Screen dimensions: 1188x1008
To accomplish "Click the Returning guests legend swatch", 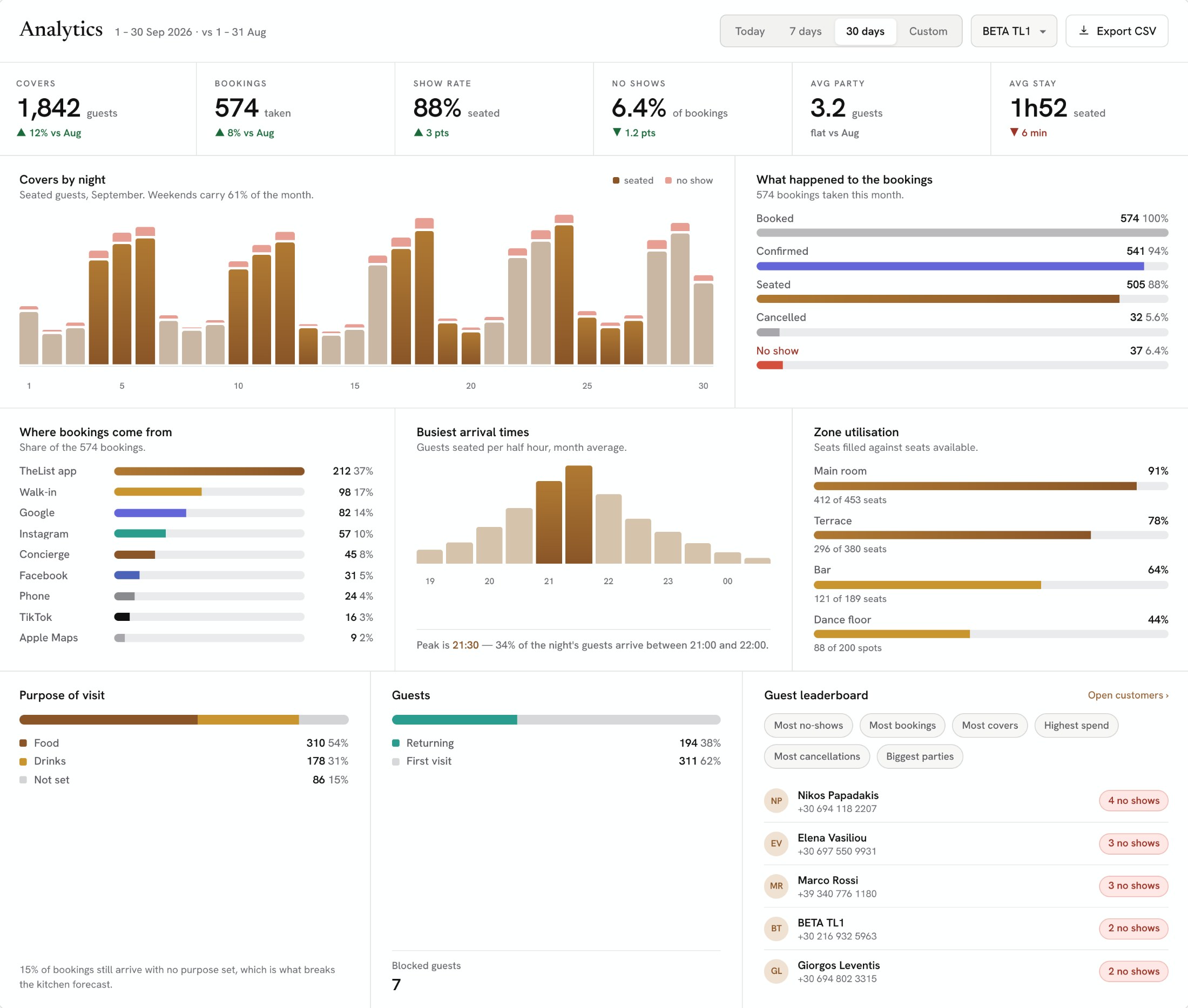I will click(x=395, y=743).
